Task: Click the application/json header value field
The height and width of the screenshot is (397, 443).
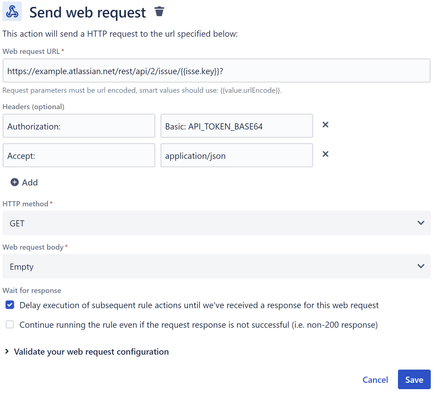Action: (x=237, y=155)
